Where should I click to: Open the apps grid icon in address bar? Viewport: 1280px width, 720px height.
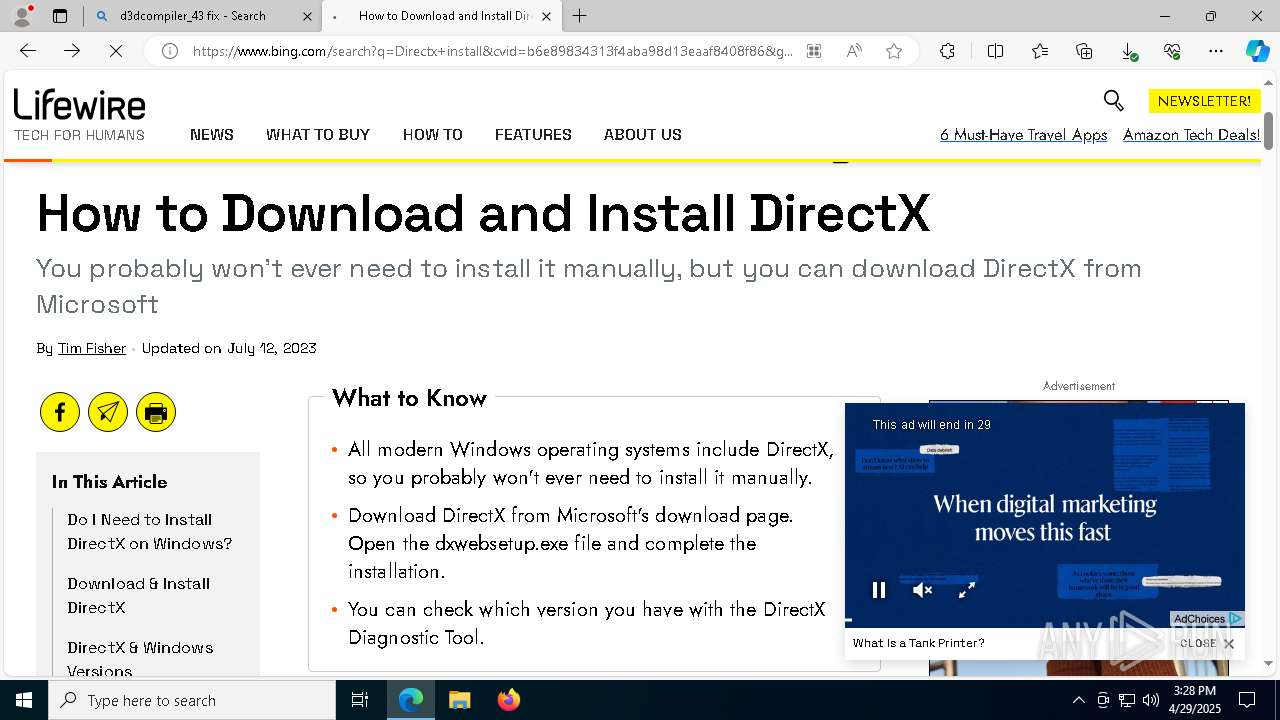coord(814,51)
